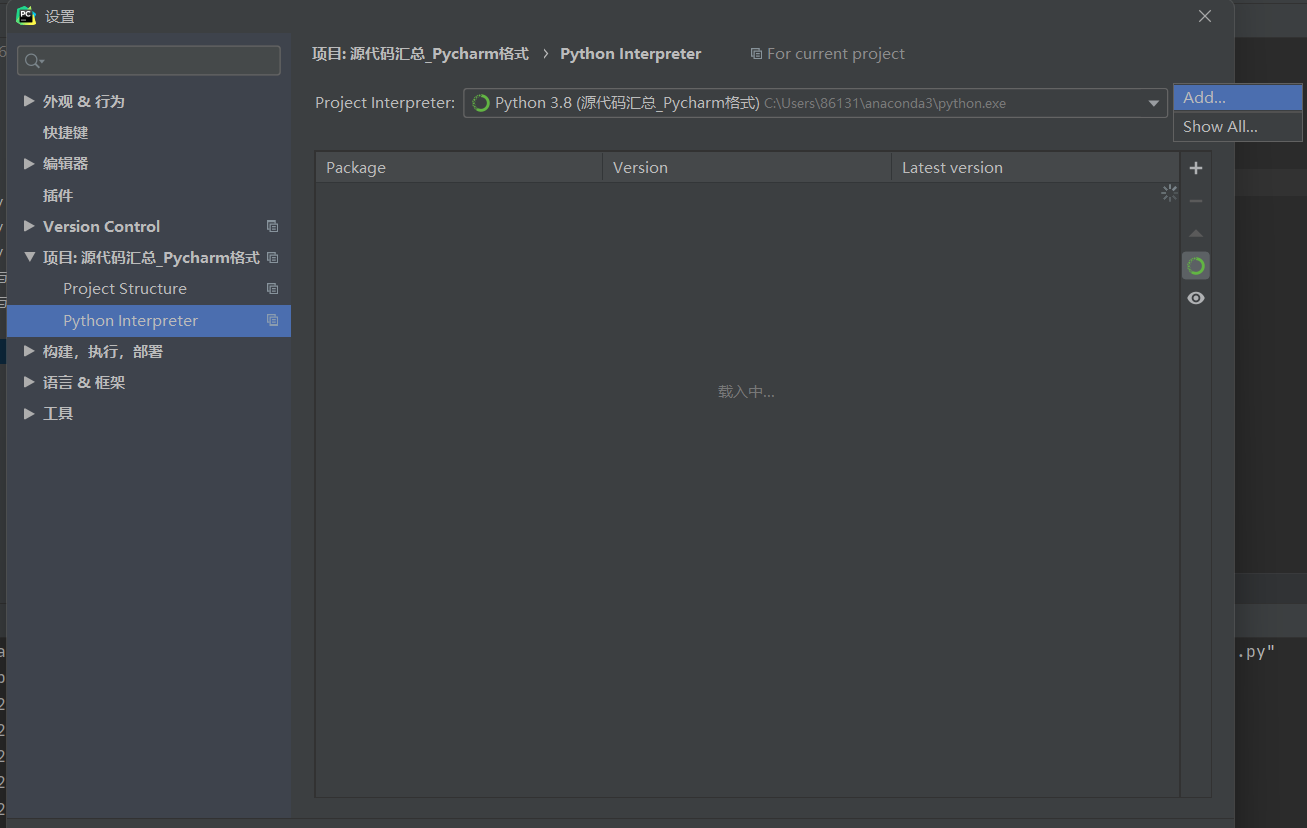Click the PyCharm logo in title bar
The width and height of the screenshot is (1307, 828).
click(x=26, y=16)
